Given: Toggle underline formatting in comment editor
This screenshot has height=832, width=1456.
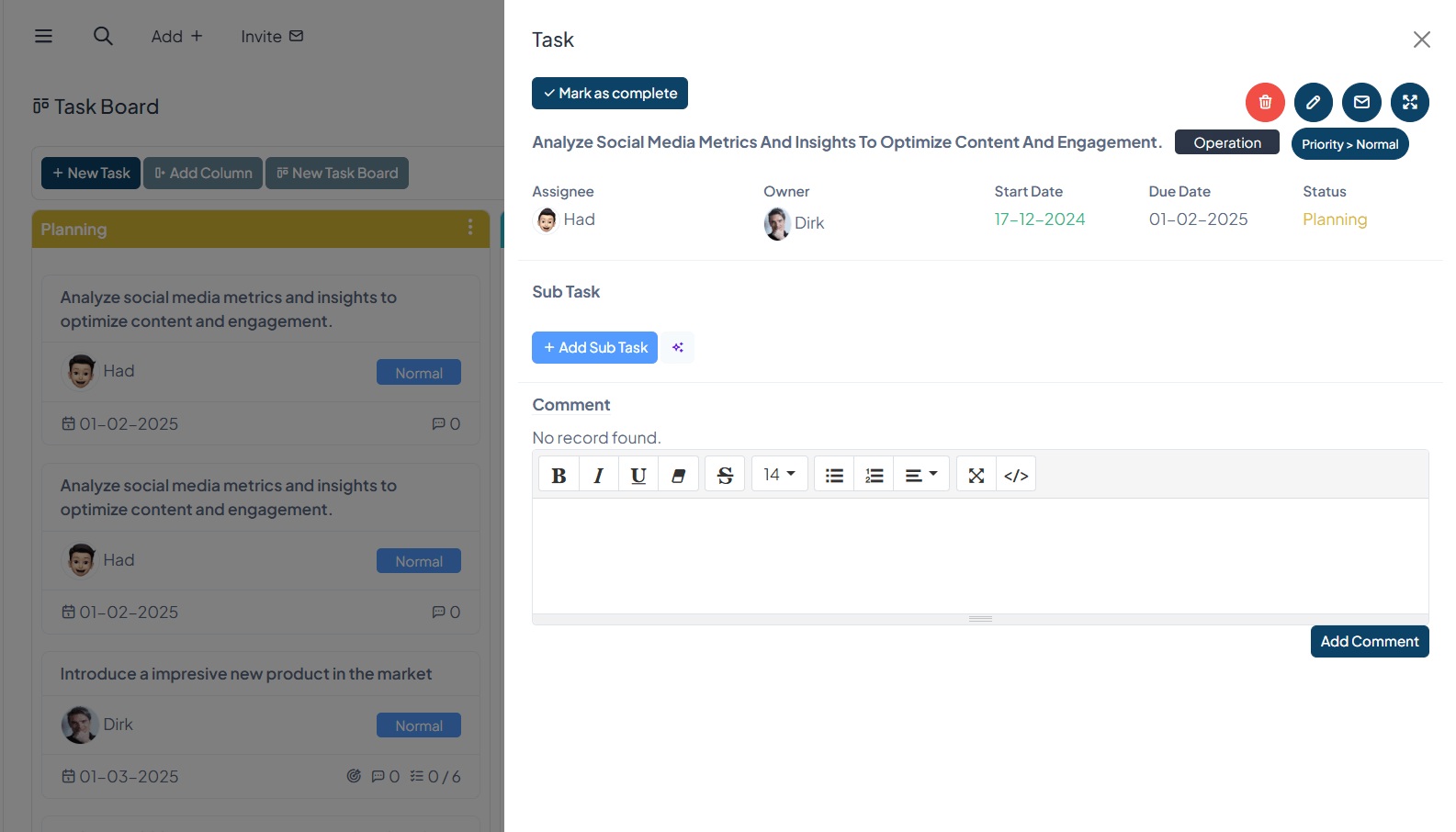Looking at the screenshot, I should (638, 475).
